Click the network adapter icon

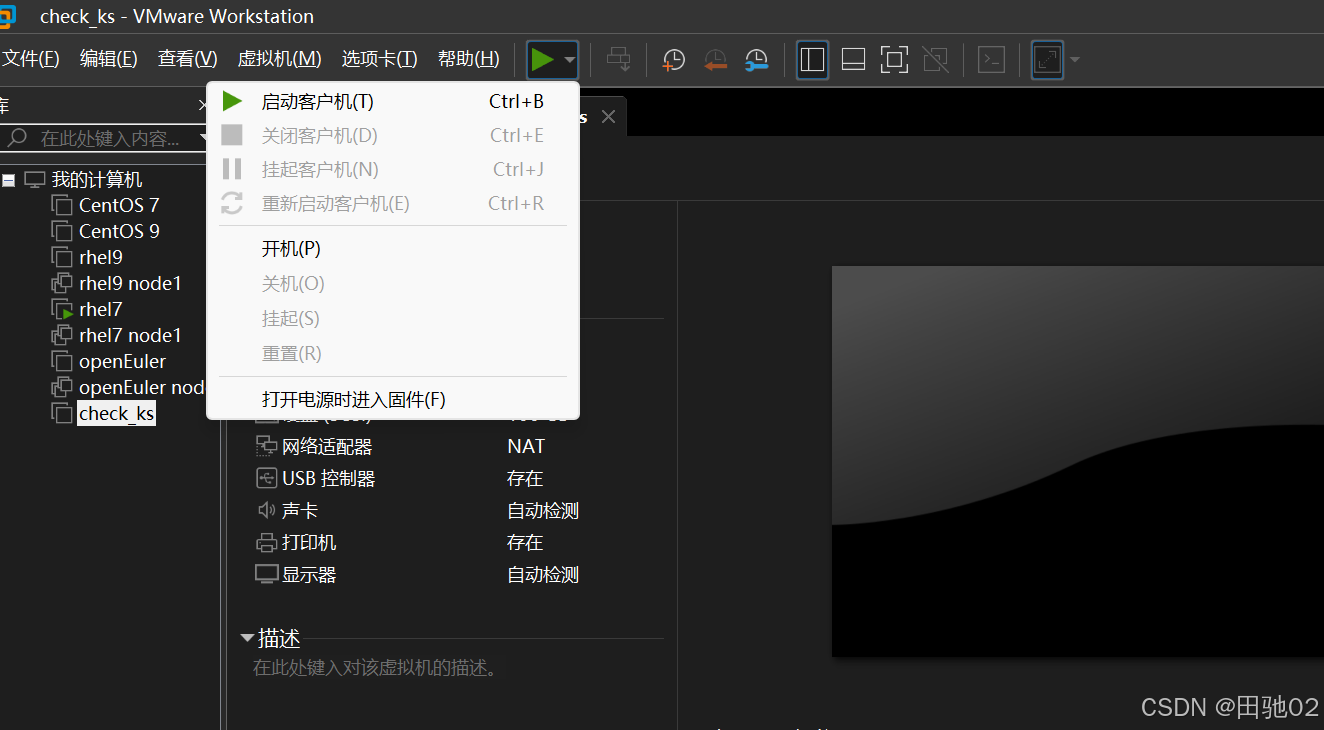point(266,446)
